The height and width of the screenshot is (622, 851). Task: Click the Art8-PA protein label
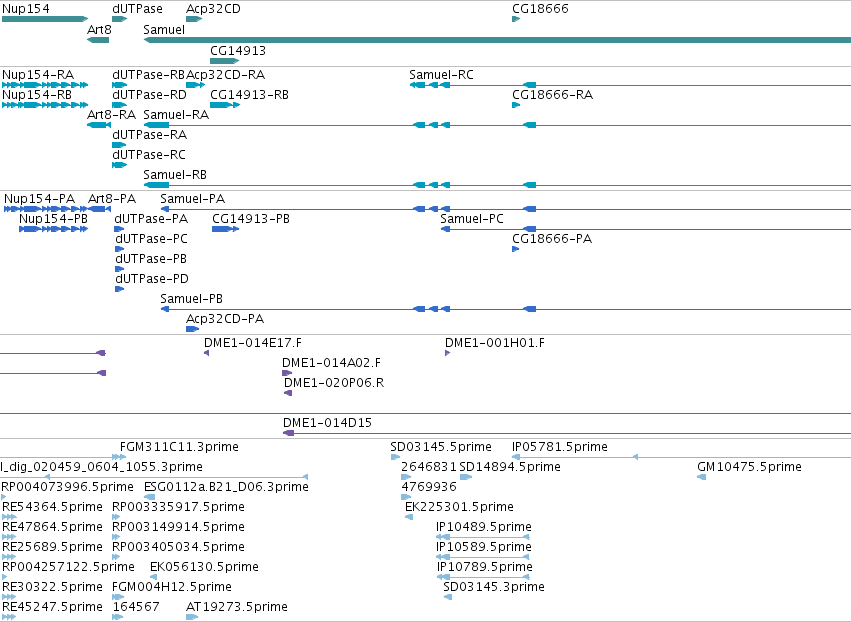pos(112,199)
